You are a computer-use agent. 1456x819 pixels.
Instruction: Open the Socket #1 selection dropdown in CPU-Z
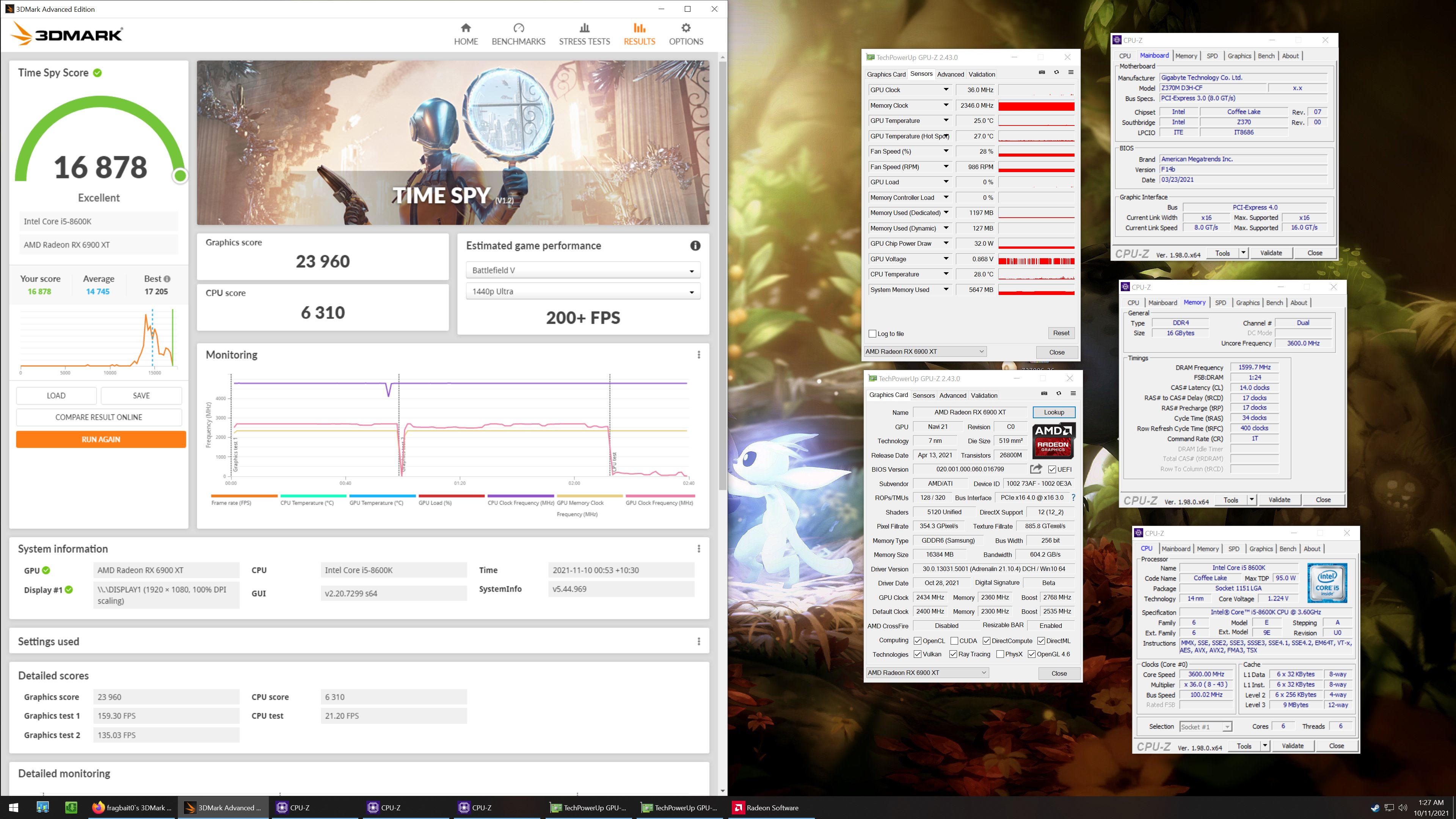tap(1205, 726)
